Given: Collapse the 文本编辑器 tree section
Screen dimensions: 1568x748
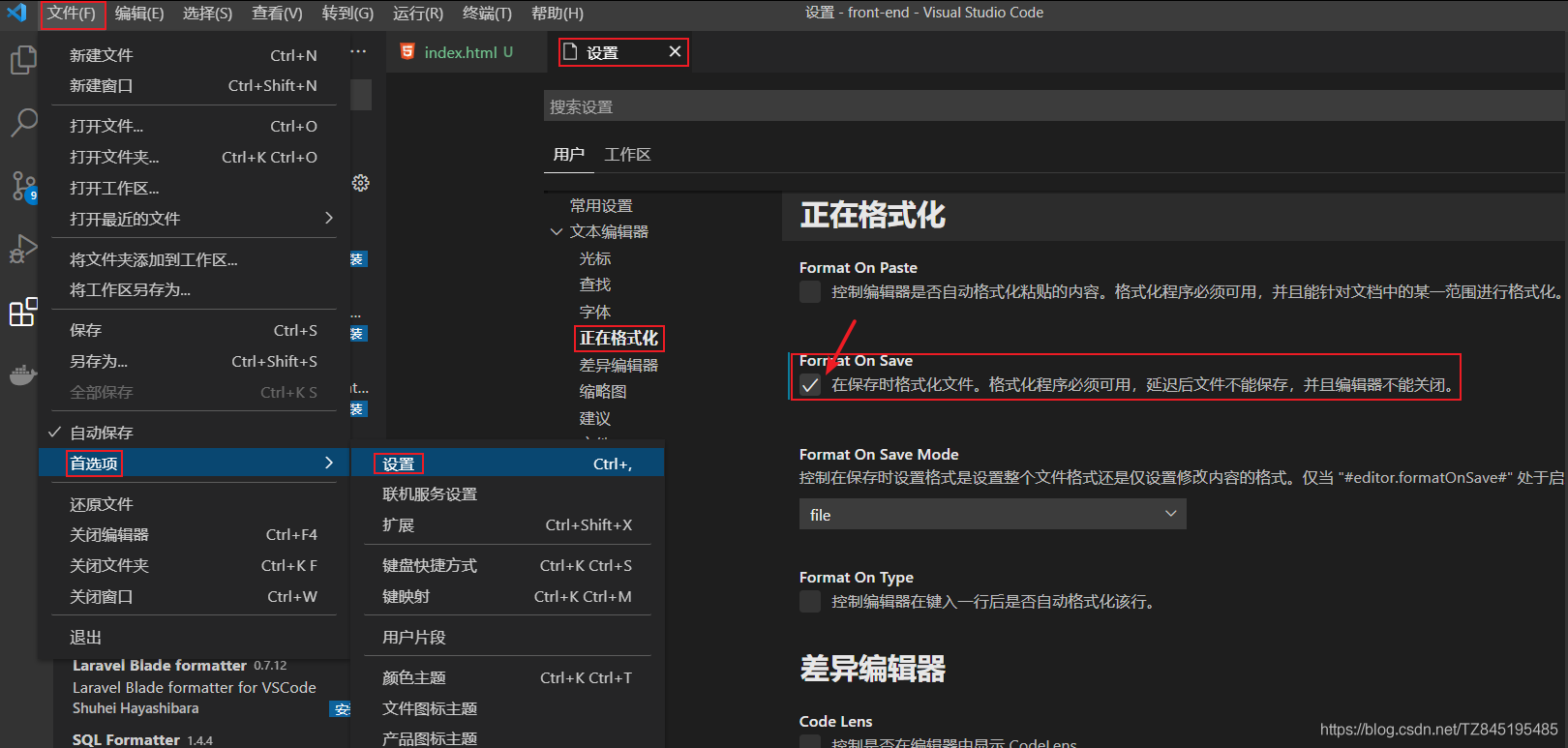Looking at the screenshot, I should click(x=557, y=232).
